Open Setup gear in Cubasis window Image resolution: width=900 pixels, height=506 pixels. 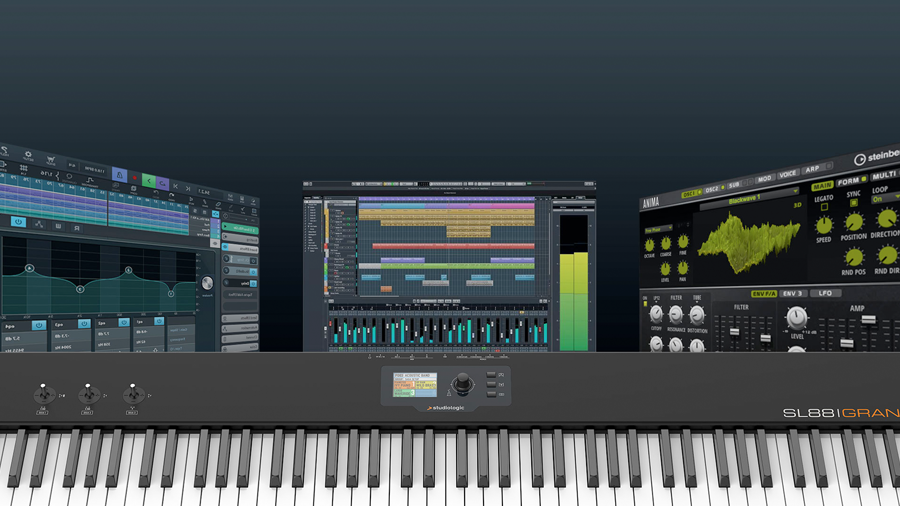pos(28,154)
